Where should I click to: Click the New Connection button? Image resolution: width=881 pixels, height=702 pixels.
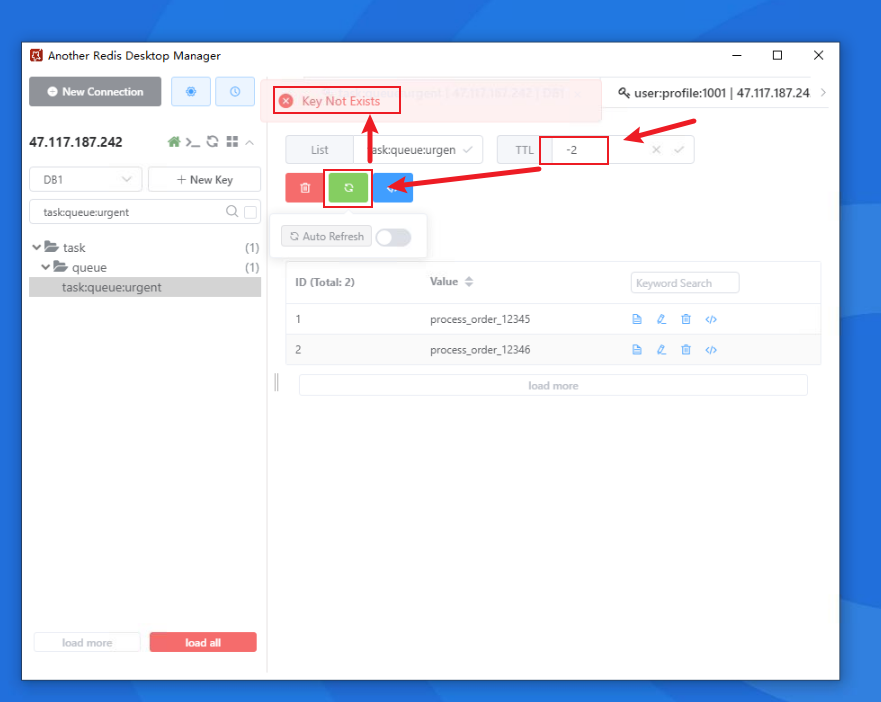(95, 92)
